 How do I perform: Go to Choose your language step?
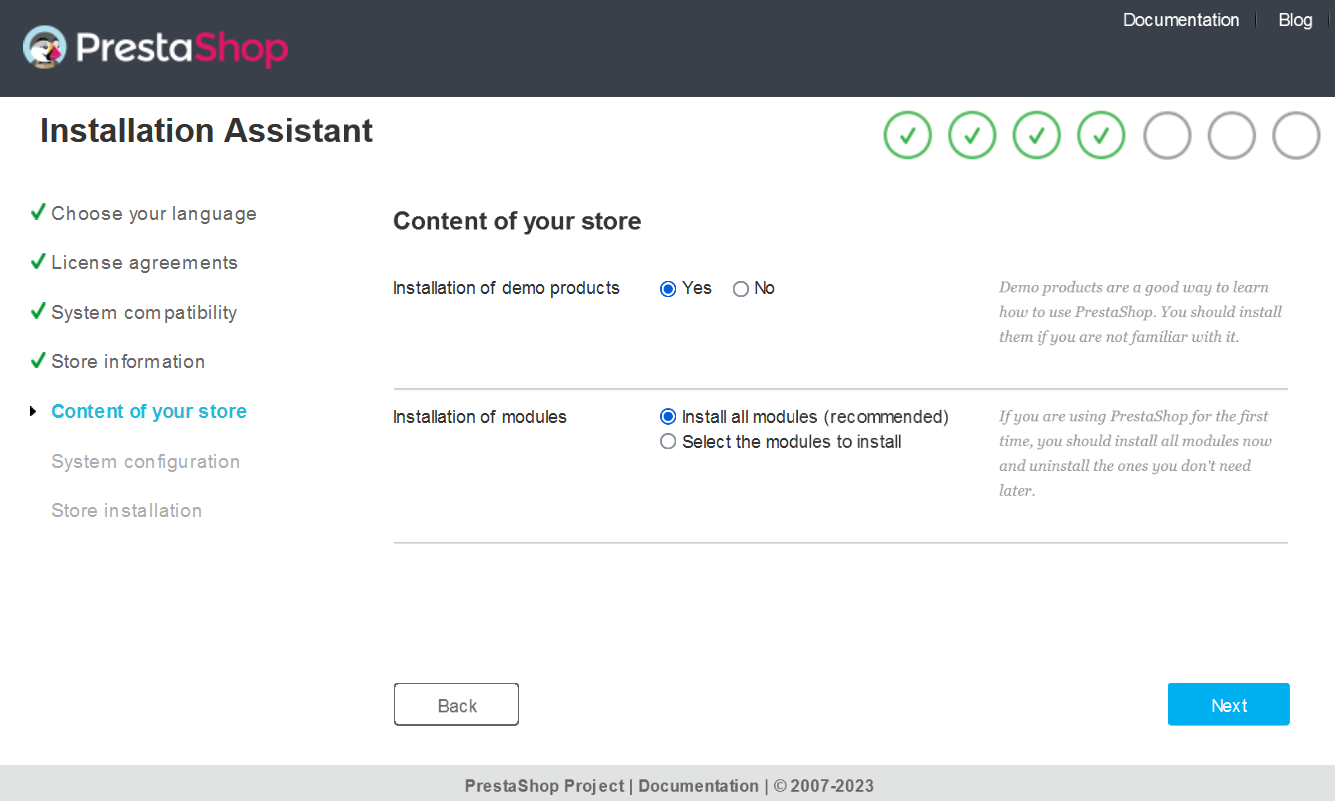click(x=154, y=214)
